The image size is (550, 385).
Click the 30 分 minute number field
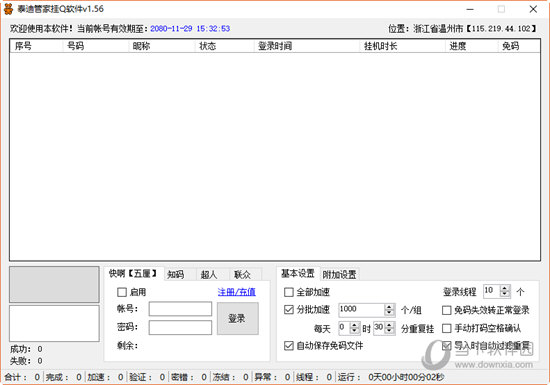[379, 328]
